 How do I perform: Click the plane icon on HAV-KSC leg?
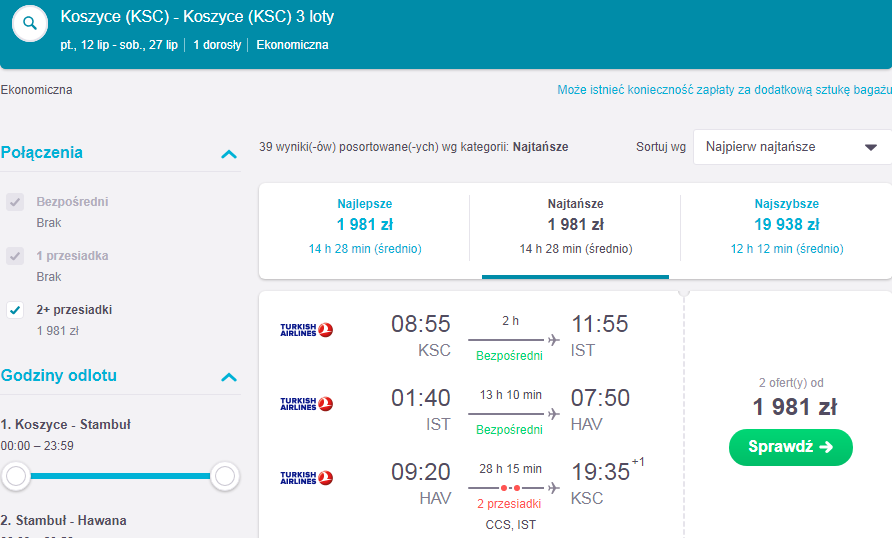tap(554, 487)
